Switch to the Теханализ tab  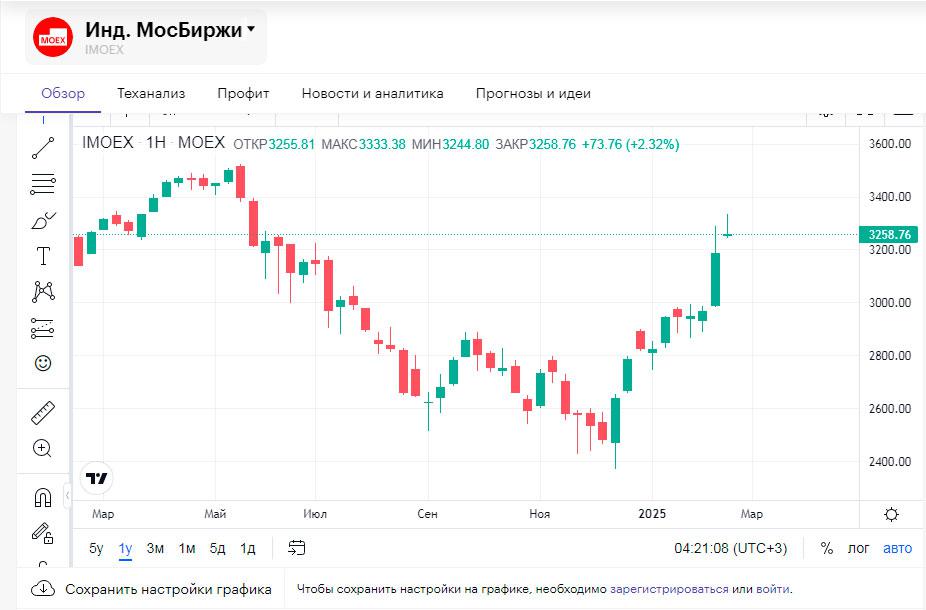[151, 94]
